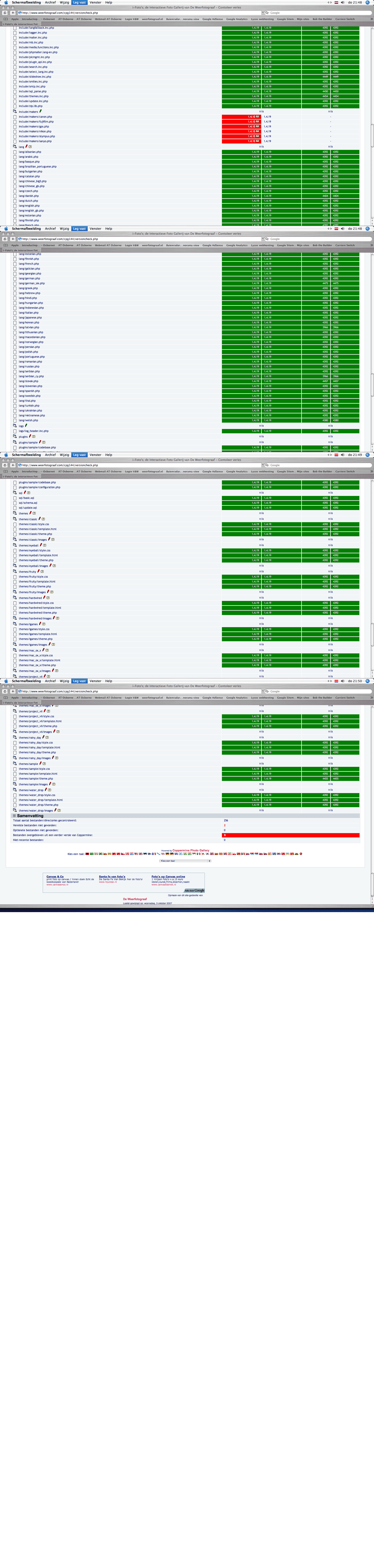
Task: Click pencil icon next to include/makers
Action: [41, 111]
